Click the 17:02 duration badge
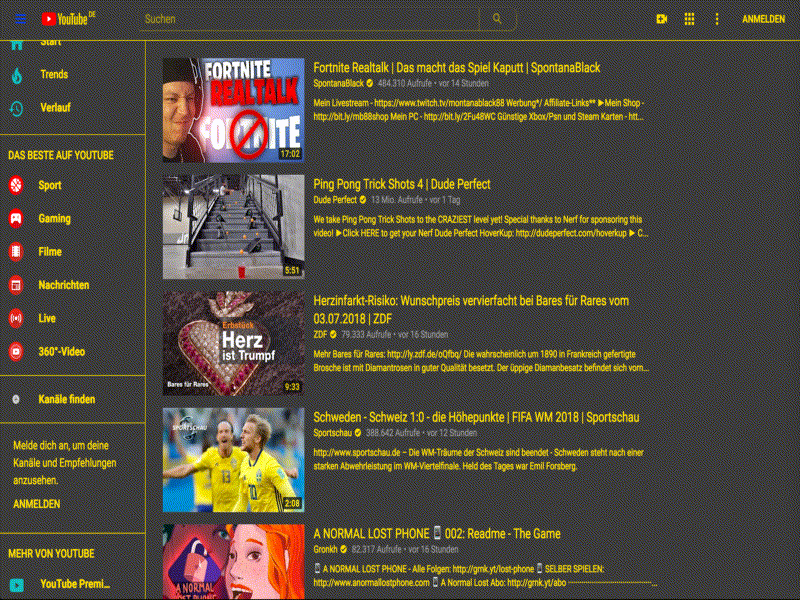 290,154
